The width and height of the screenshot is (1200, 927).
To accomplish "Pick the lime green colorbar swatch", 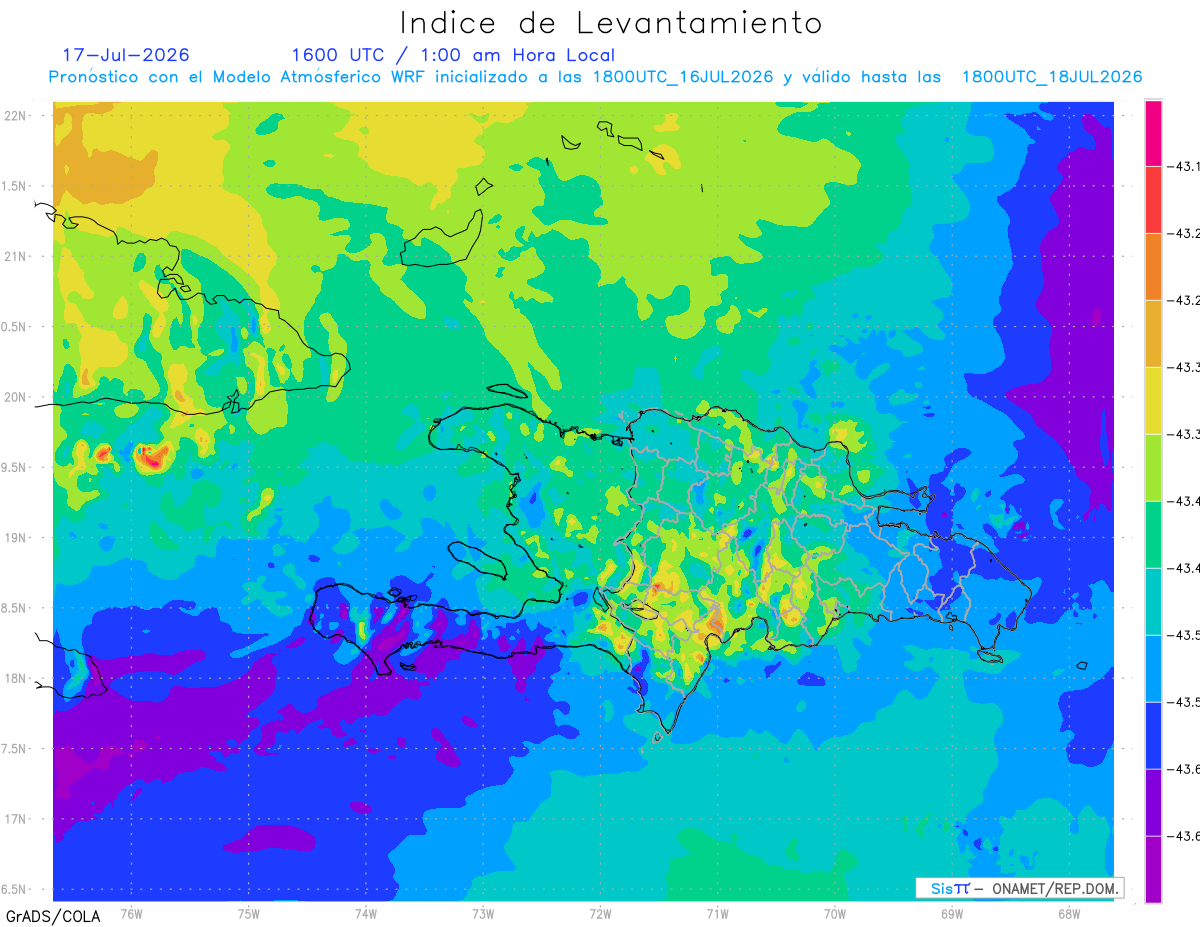I will (1153, 467).
